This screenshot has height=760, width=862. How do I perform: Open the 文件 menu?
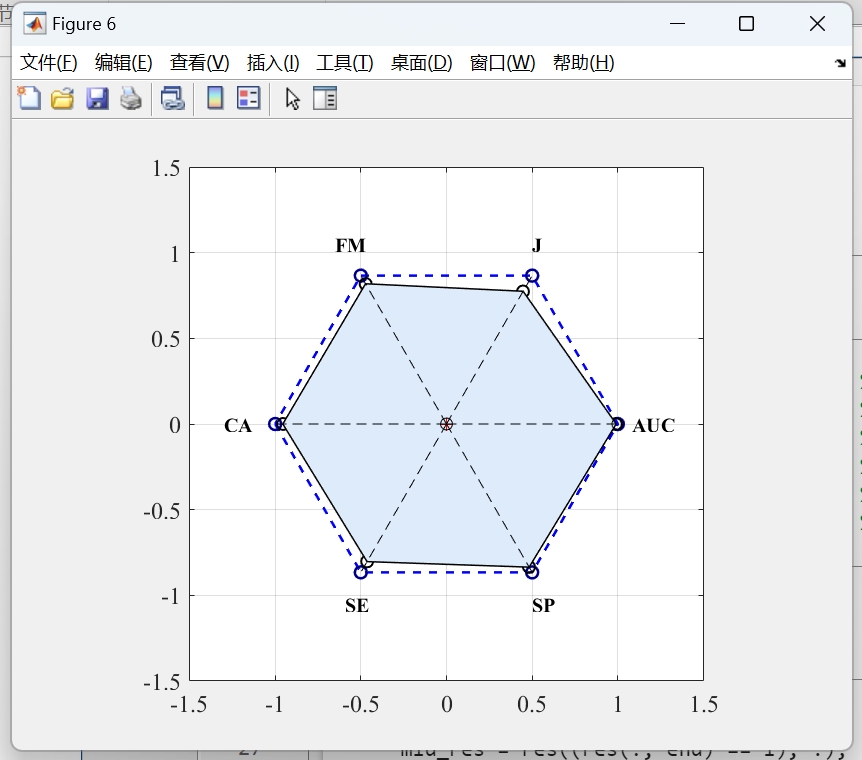pos(49,62)
